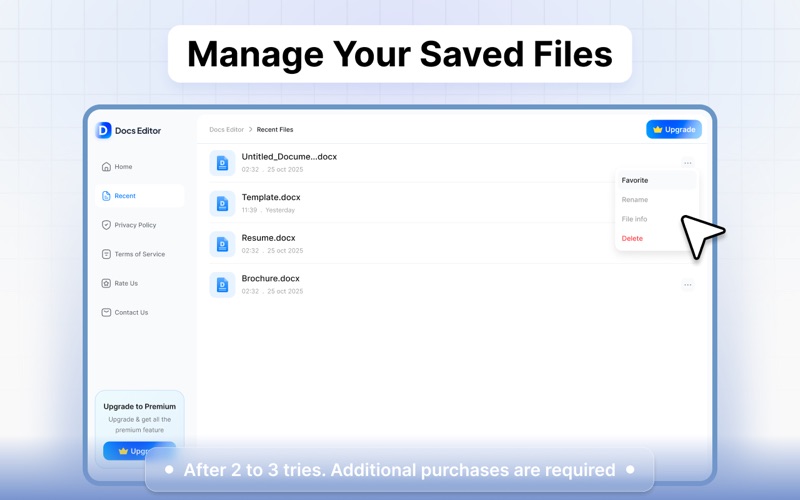Click the Recent file icon in sidebar
Image resolution: width=800 pixels, height=500 pixels.
pyautogui.click(x=106, y=196)
